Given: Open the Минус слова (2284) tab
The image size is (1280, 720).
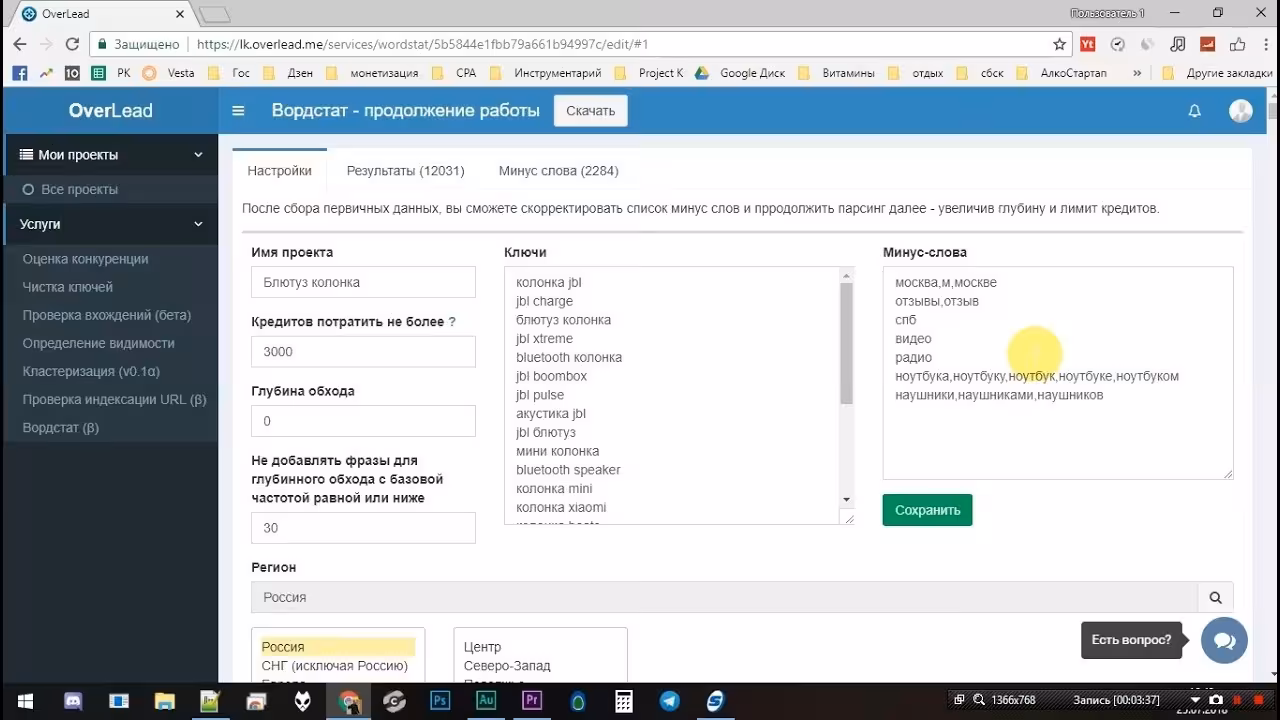Looking at the screenshot, I should [x=558, y=171].
